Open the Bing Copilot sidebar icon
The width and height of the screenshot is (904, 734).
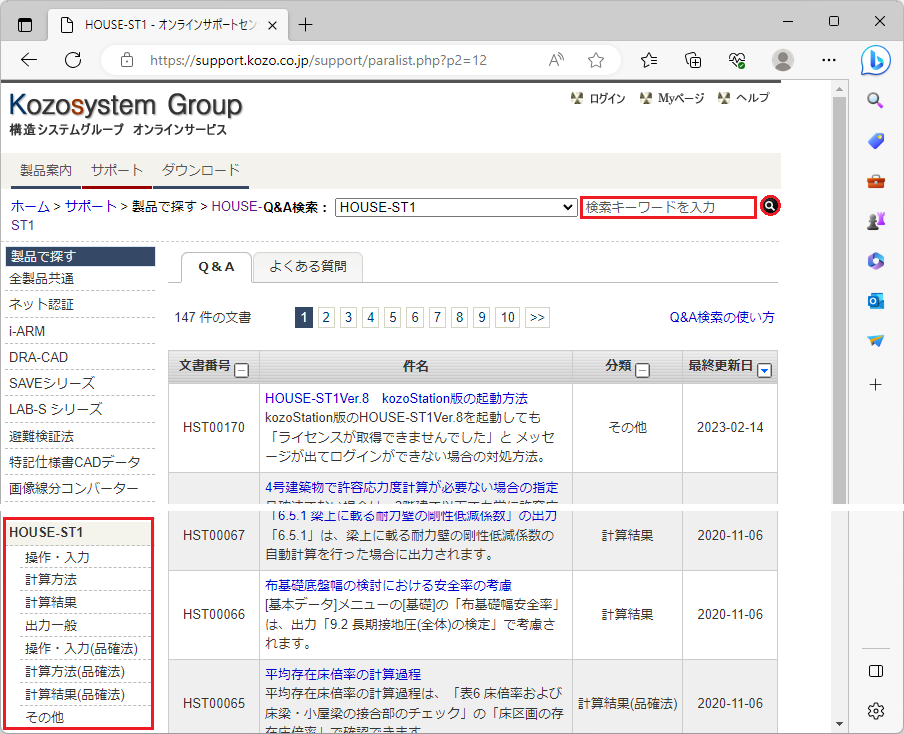point(875,60)
